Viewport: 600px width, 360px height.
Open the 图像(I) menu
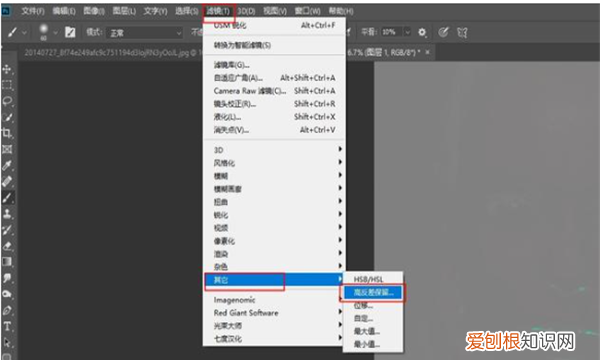[x=94, y=11]
